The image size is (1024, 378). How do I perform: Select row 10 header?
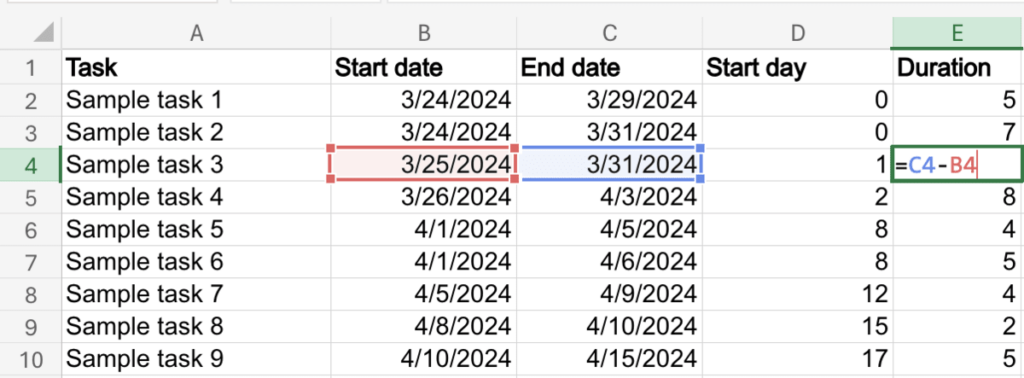(31, 358)
